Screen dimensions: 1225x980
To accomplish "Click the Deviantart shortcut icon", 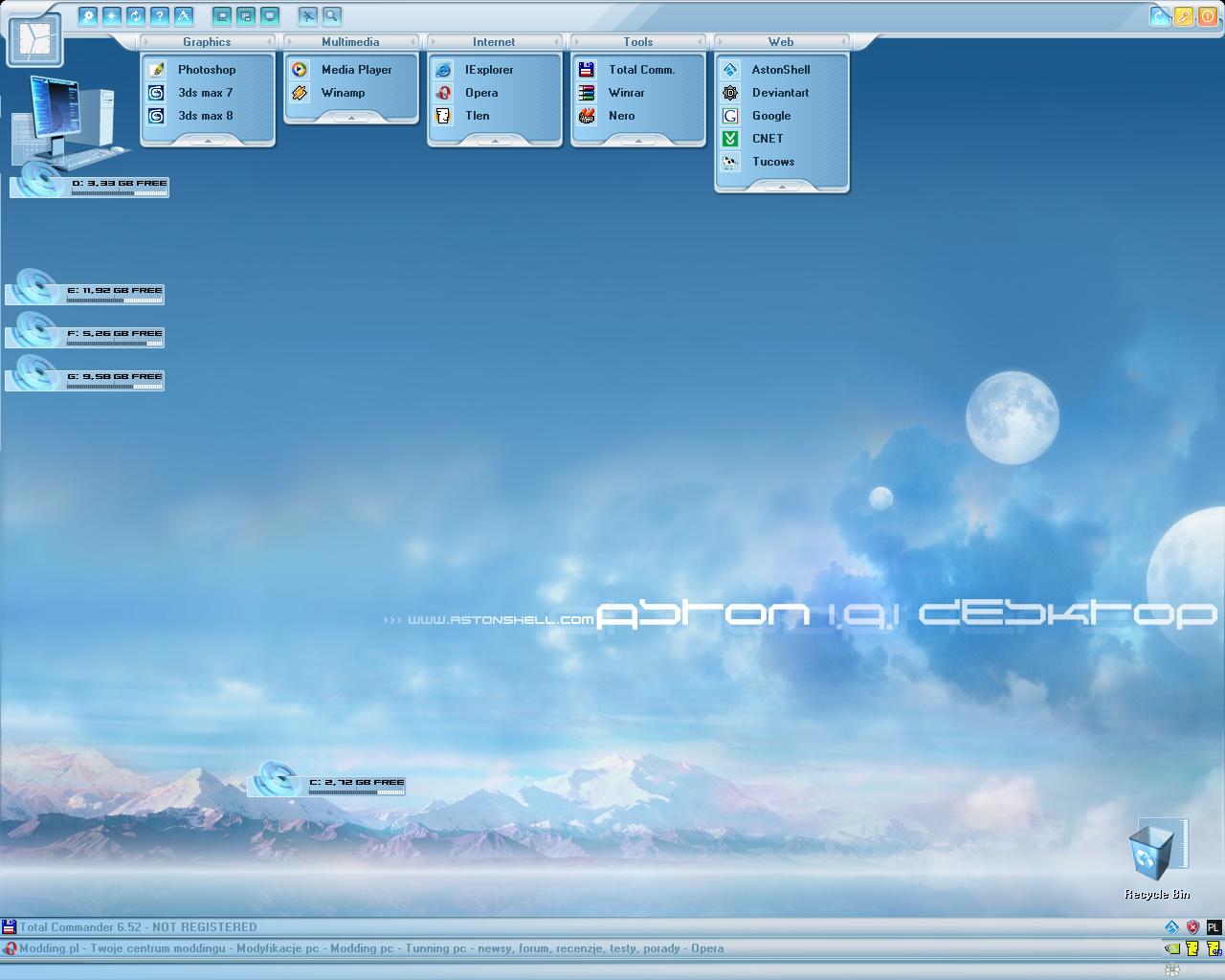I will point(730,93).
